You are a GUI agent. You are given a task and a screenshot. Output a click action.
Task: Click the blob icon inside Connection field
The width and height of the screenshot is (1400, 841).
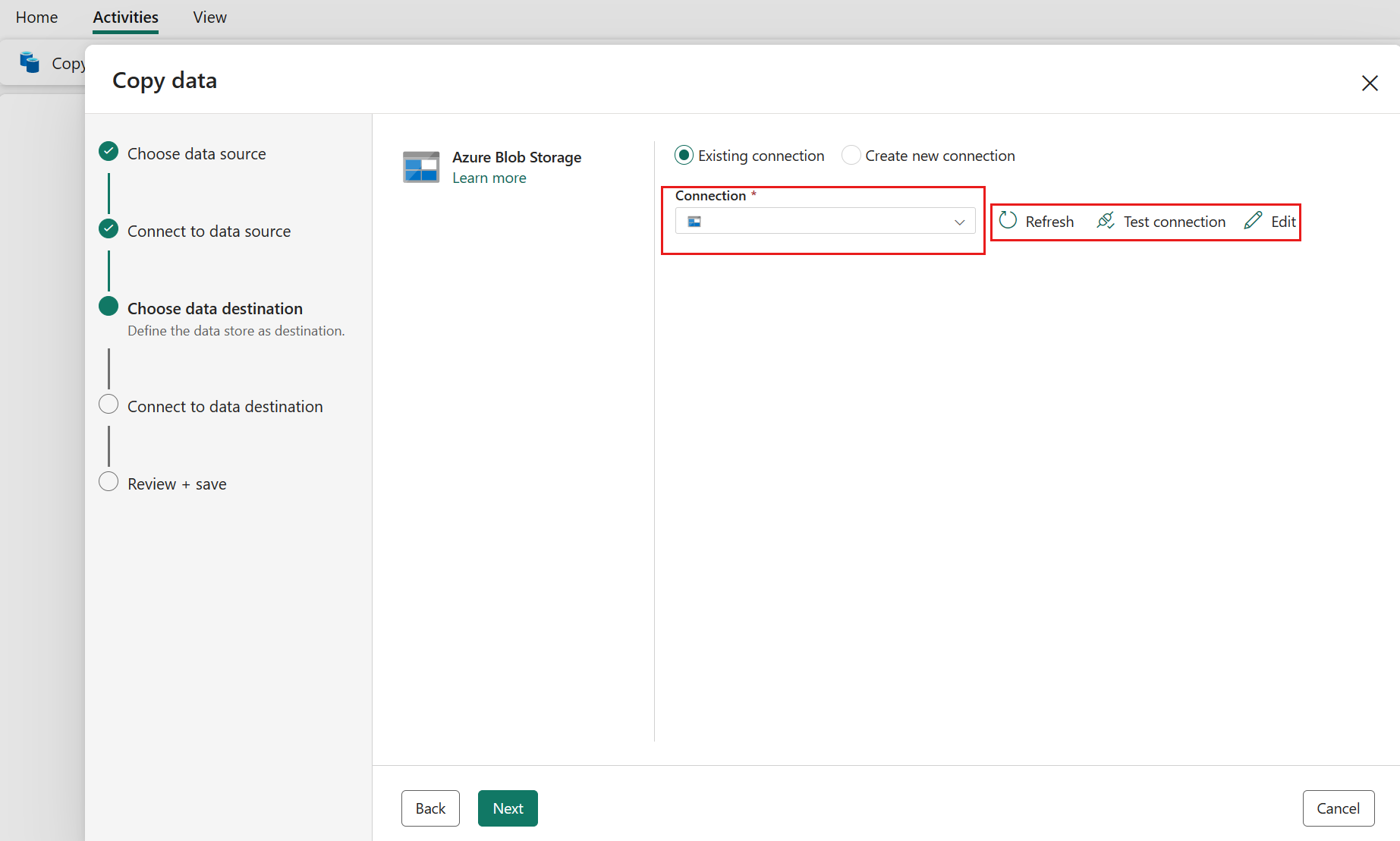coord(694,222)
